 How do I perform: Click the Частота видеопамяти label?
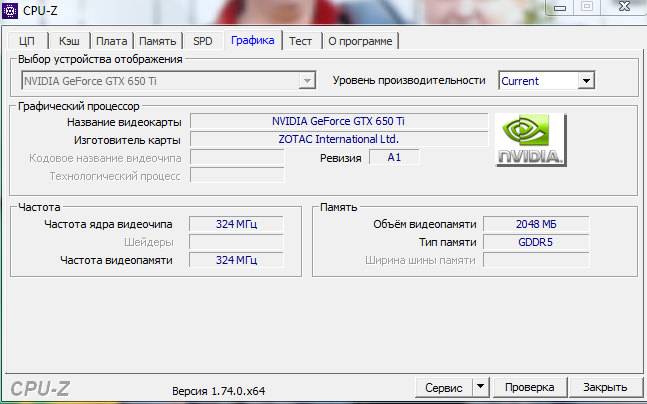tap(116, 260)
